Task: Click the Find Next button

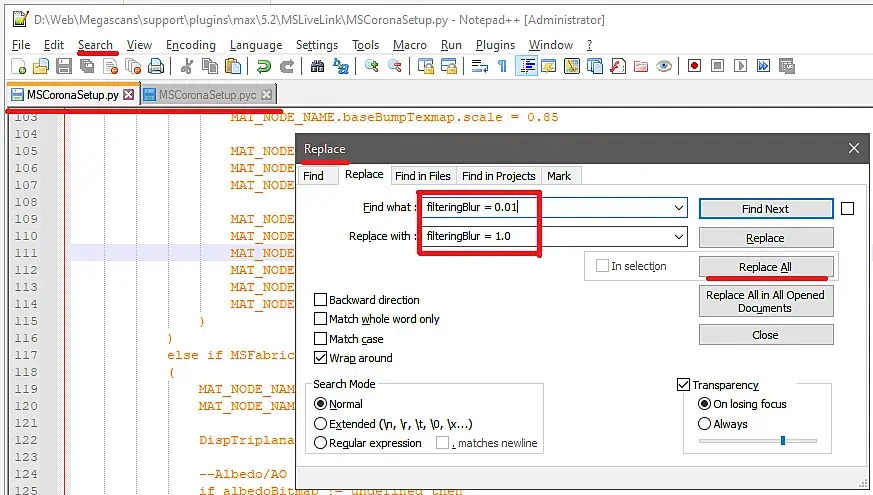Action: pyautogui.click(x=766, y=209)
